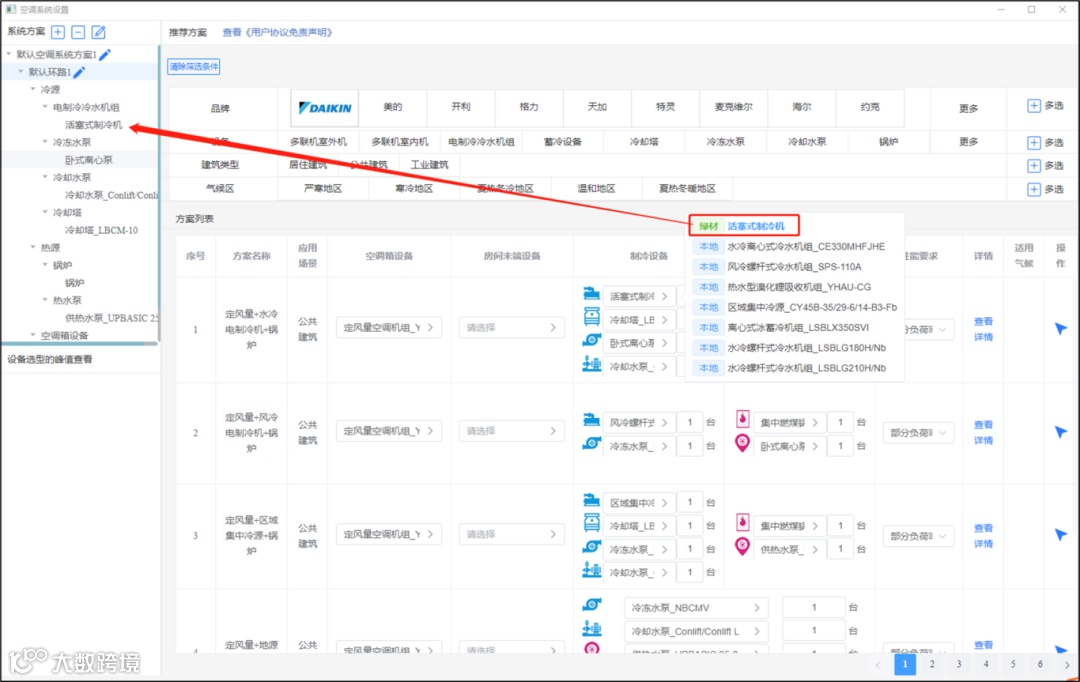Viewport: 1080px width, 682px height.
Task: Choose 风冷螺杆式冷水机组_SPS-110A option
Action: click(x=794, y=267)
